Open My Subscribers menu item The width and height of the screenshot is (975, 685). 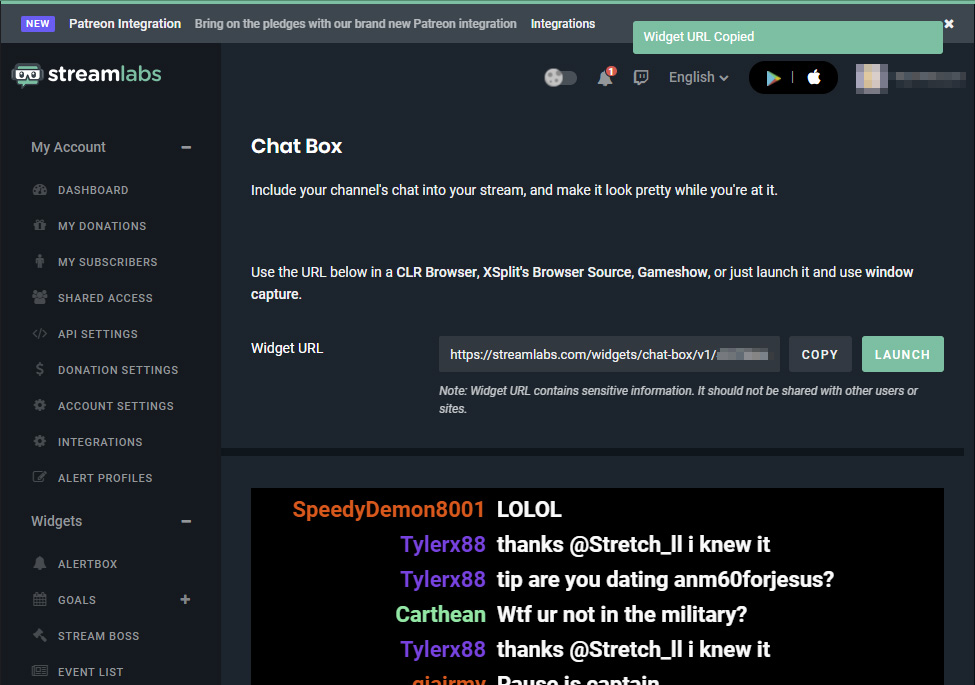(x=108, y=262)
